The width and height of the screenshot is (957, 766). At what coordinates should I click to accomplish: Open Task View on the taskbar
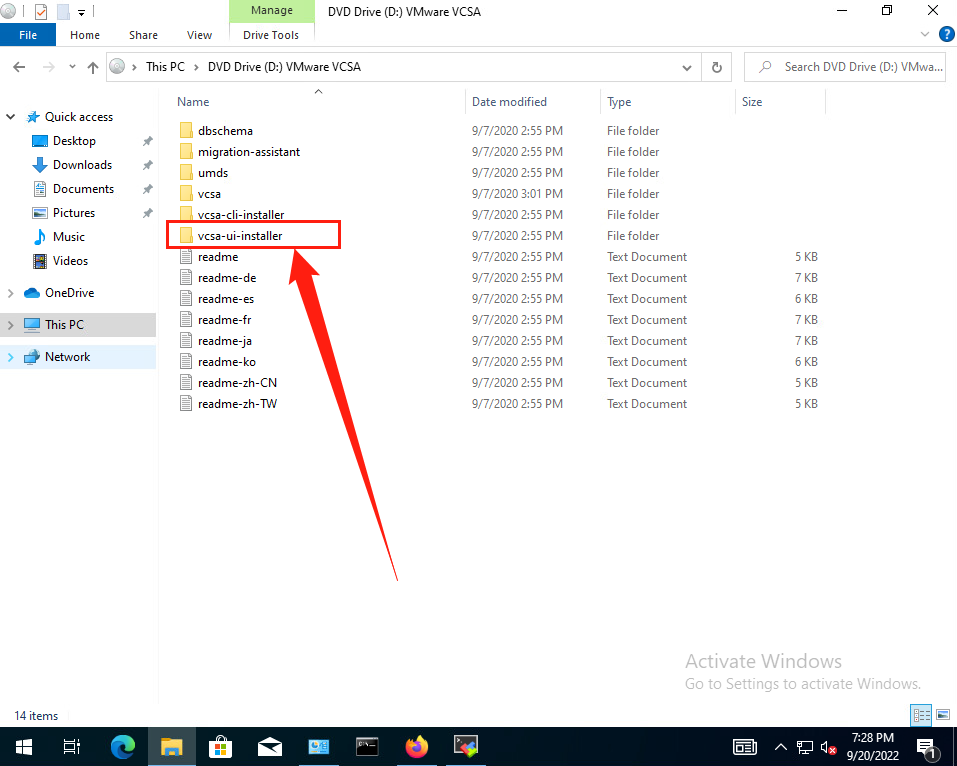point(72,746)
